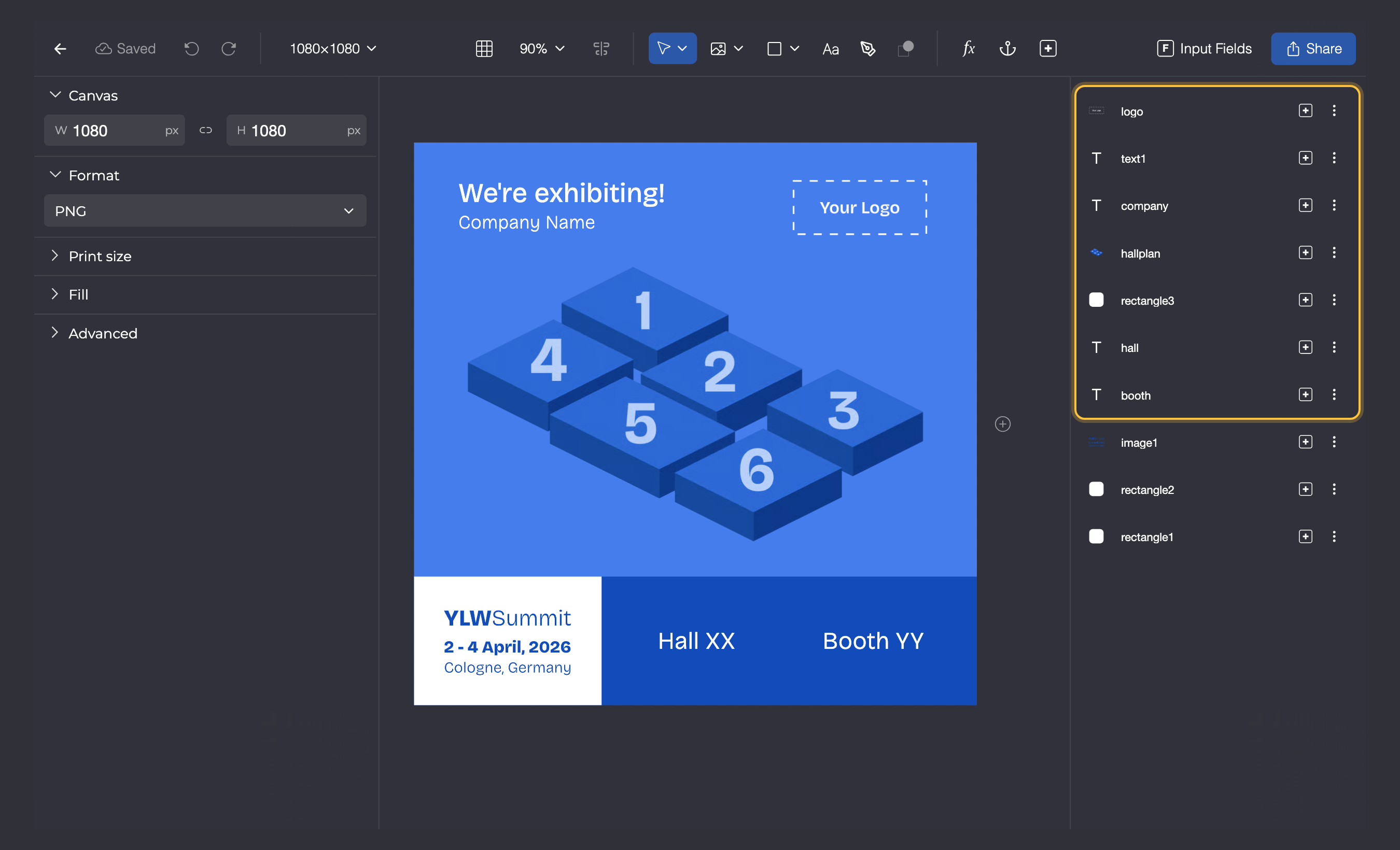Select the rectangle shape tool
1400x850 pixels.
(774, 49)
